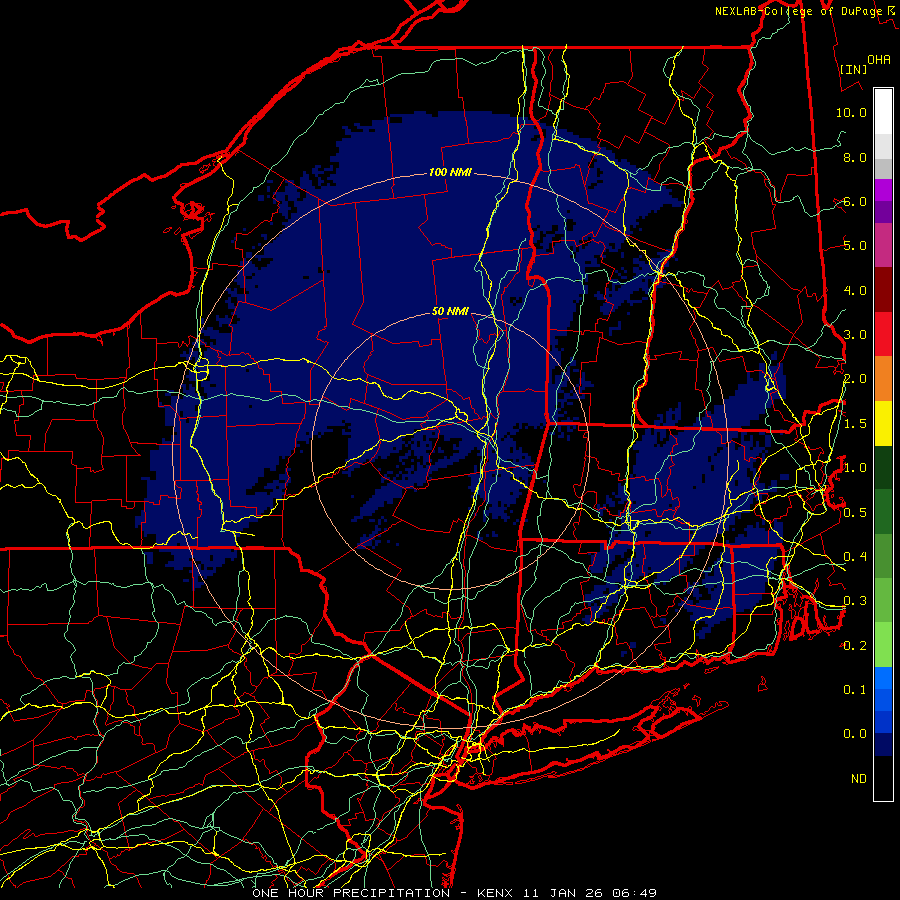Click the "ND" no-data label
Image resolution: width=900 pixels, height=900 pixels.
(x=859, y=779)
